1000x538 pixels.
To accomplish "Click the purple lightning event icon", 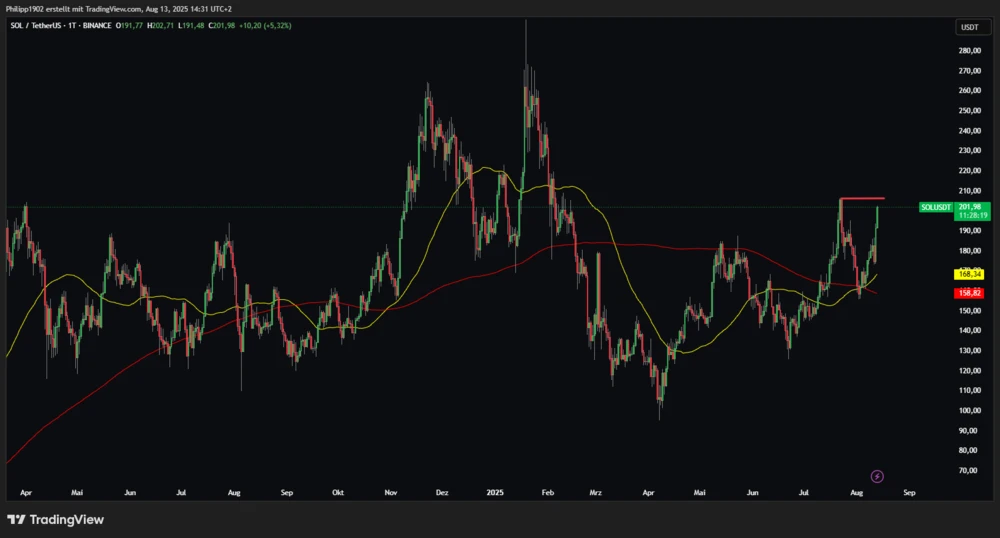I will 878,476.
